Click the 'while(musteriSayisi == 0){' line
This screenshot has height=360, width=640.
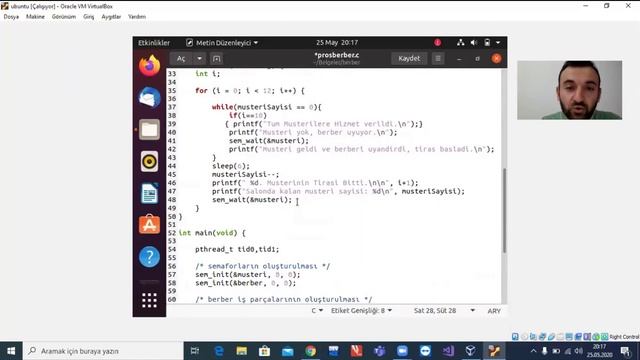pos(267,107)
